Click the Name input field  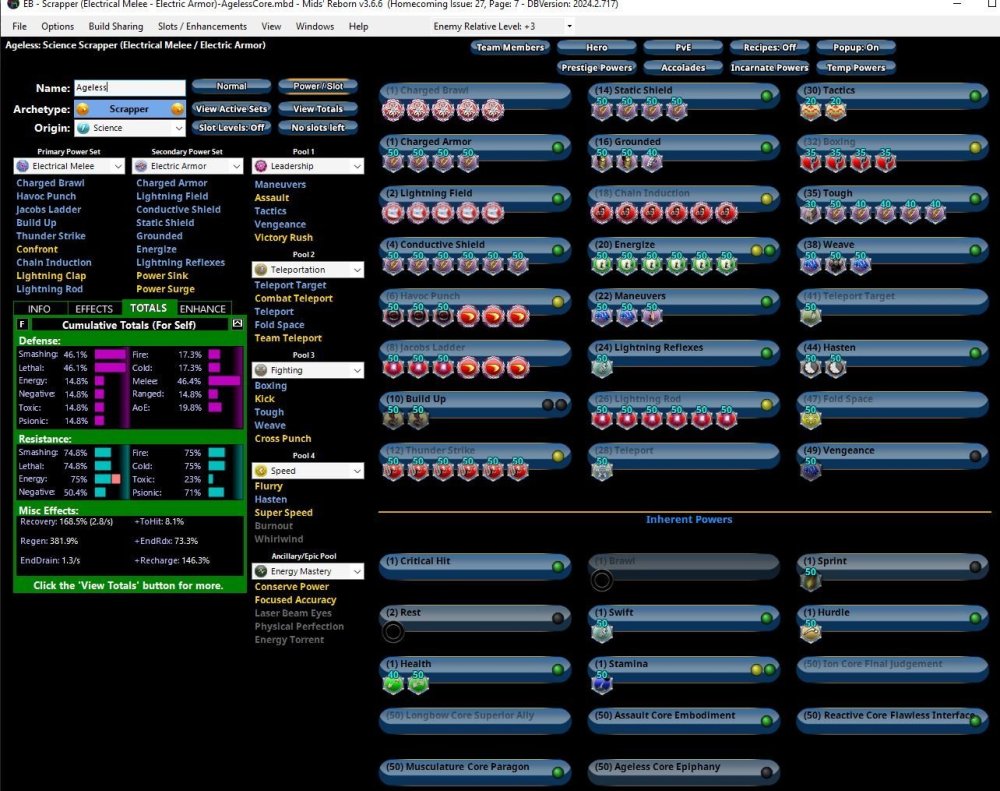coord(129,88)
